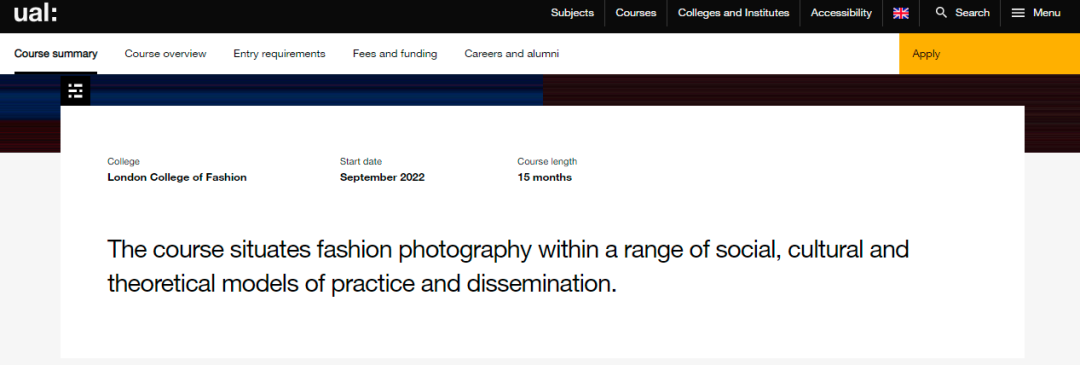This screenshot has width=1080, height=365.
Task: Open the Courses navigation item
Action: pyautogui.click(x=636, y=12)
